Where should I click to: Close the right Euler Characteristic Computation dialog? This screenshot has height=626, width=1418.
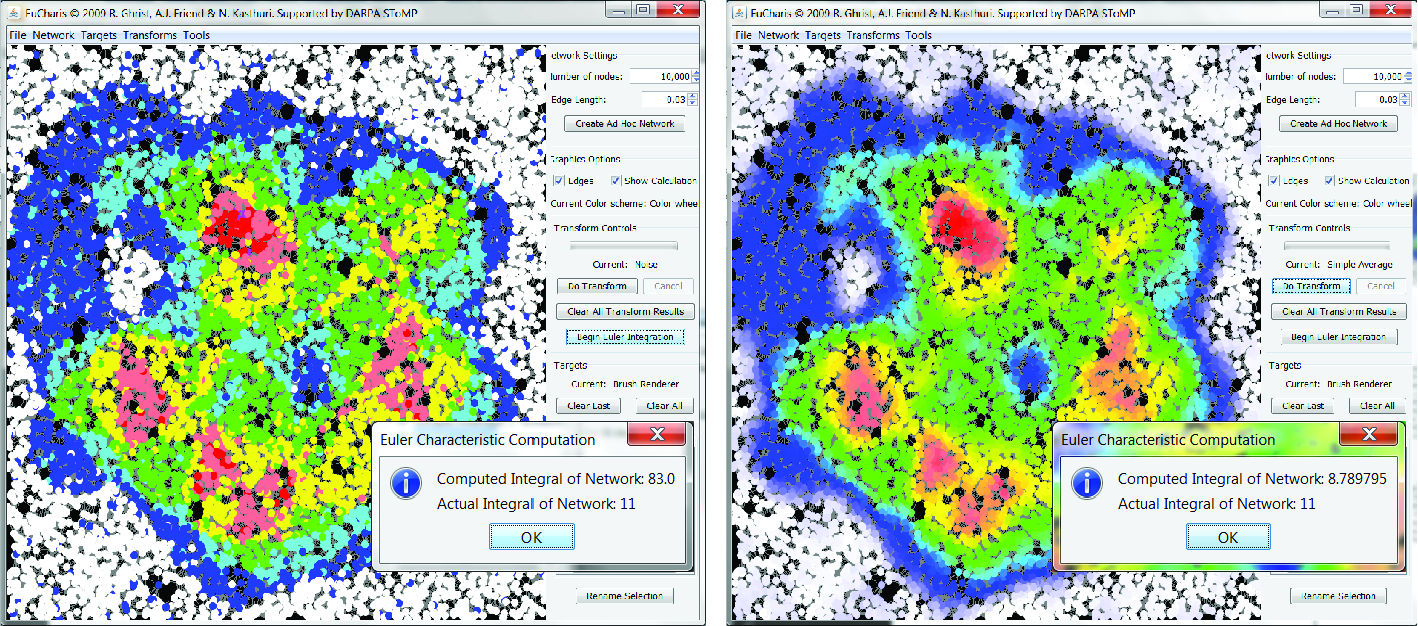pyautogui.click(x=1369, y=435)
